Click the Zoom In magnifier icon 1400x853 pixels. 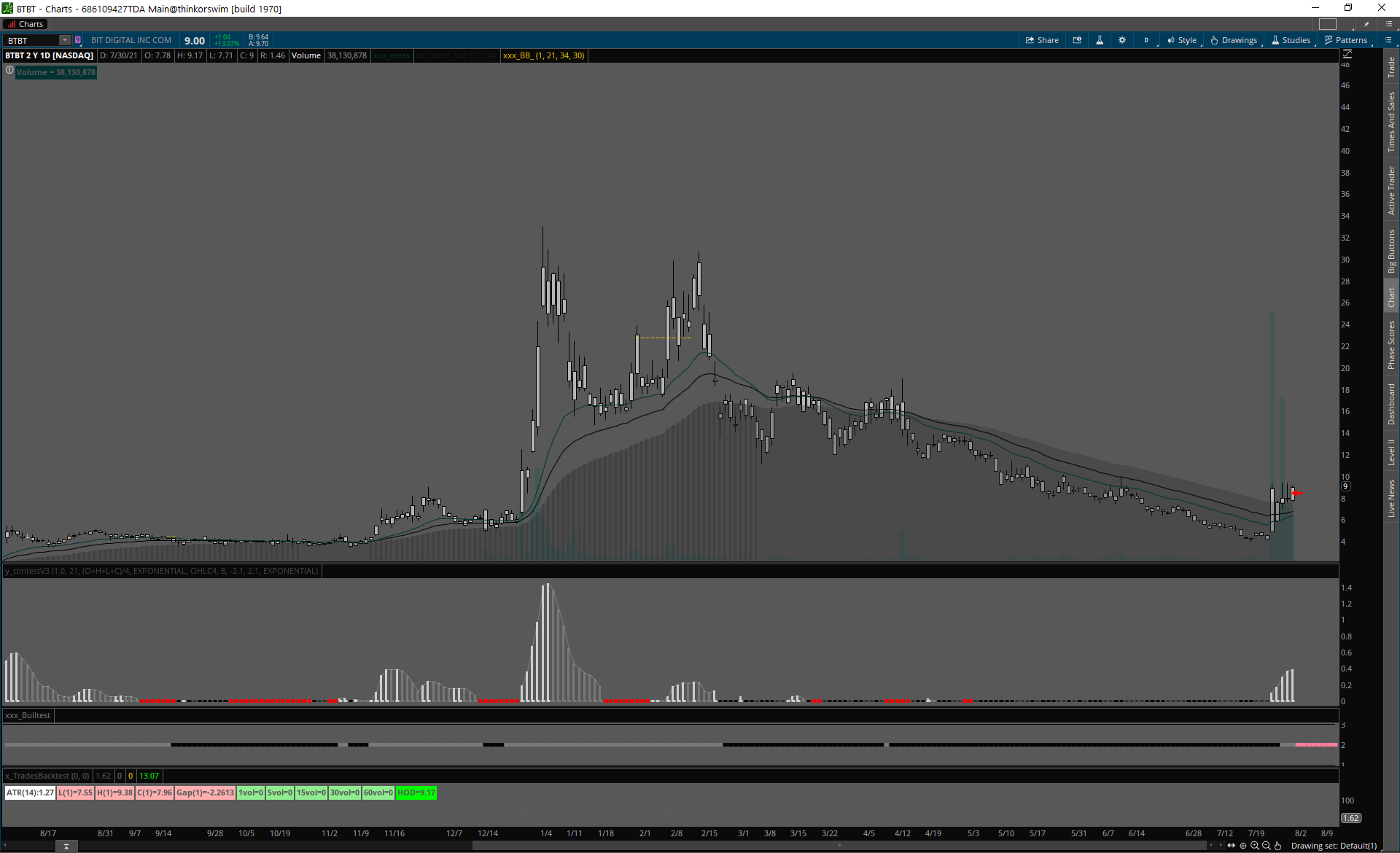(x=1255, y=846)
